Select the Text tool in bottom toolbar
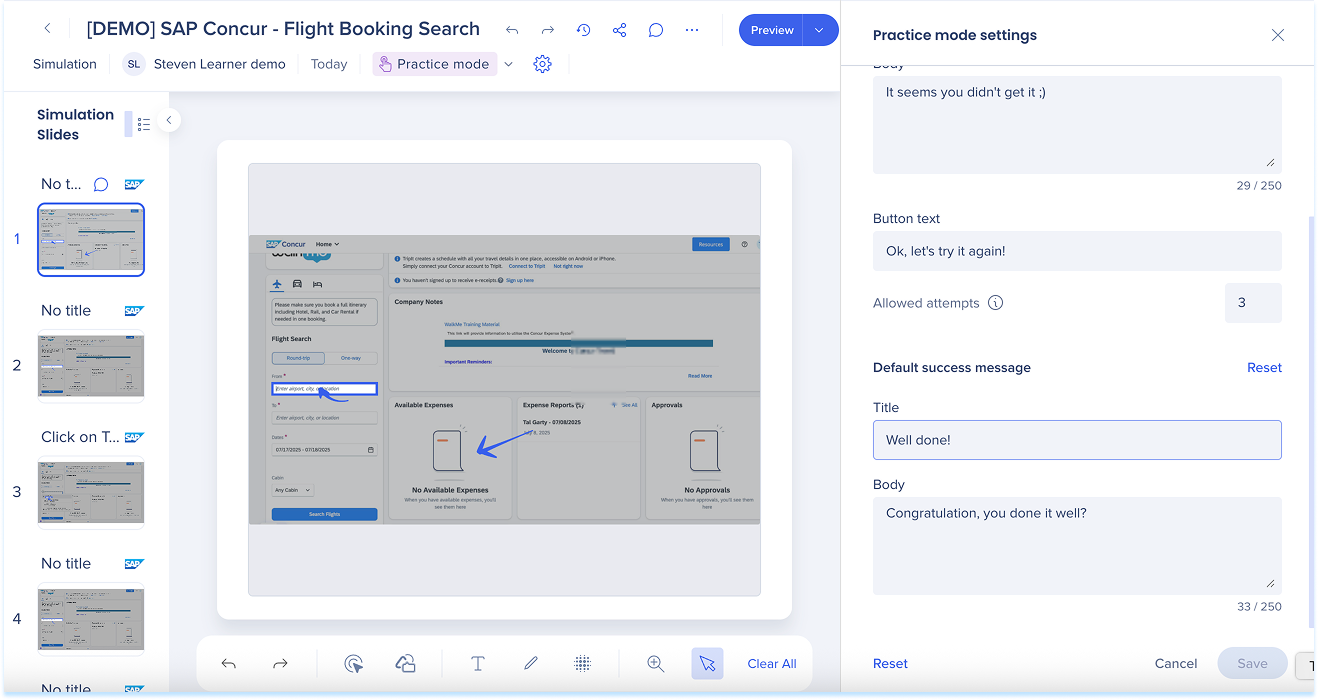The width and height of the screenshot is (1318, 700). coord(478,663)
